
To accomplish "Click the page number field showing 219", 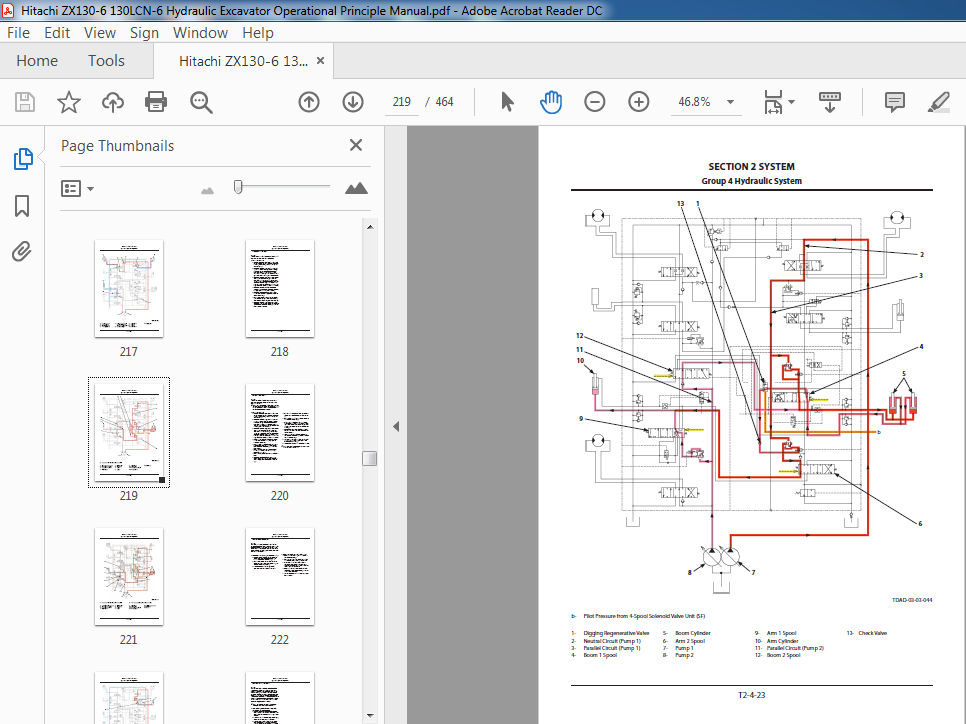I will pyautogui.click(x=402, y=102).
